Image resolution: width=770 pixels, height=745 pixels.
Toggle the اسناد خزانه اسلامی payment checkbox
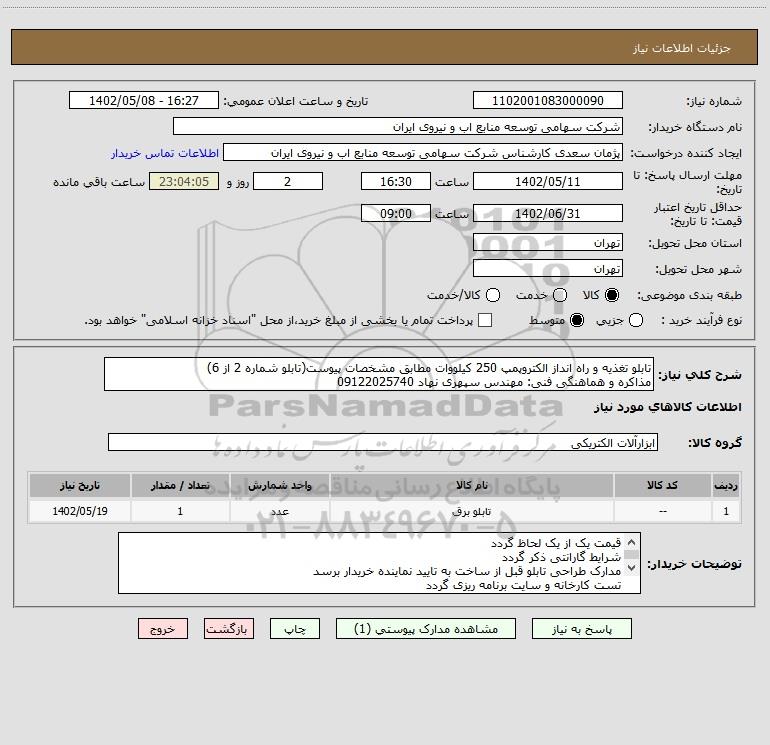(x=485, y=320)
